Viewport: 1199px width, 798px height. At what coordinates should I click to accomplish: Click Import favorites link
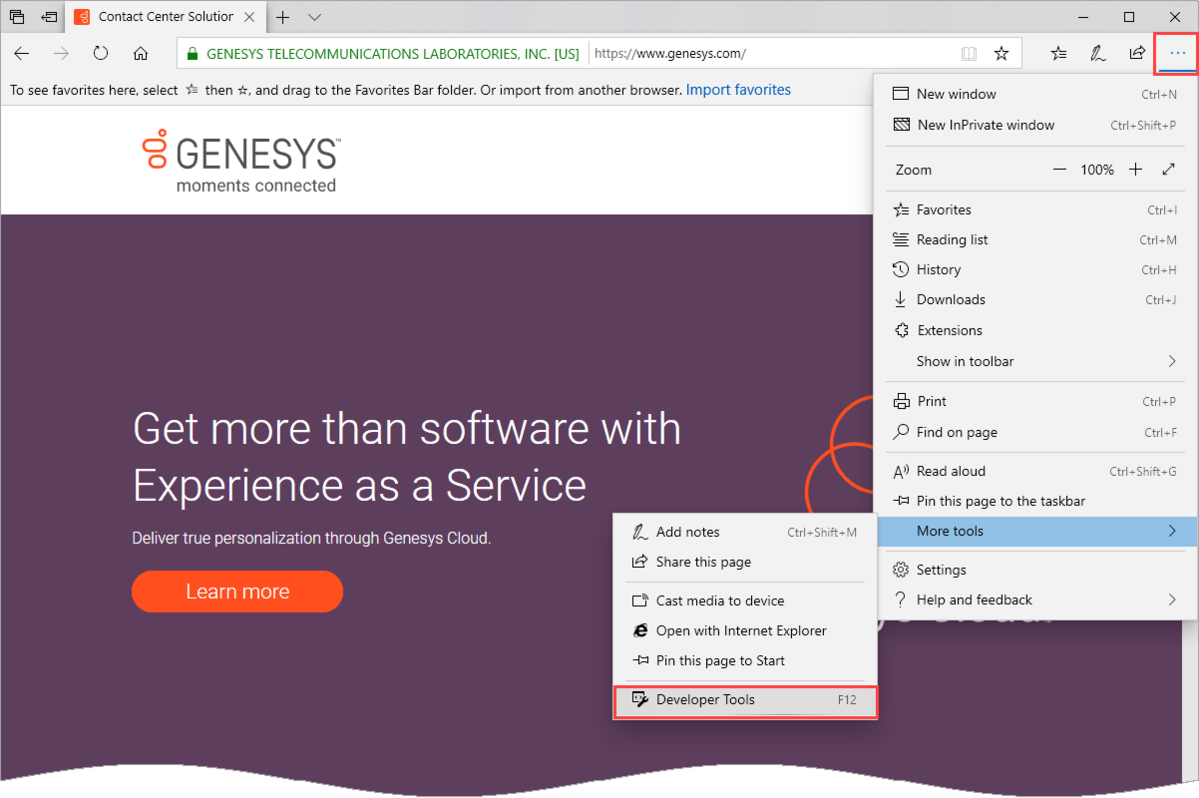pyautogui.click(x=738, y=90)
